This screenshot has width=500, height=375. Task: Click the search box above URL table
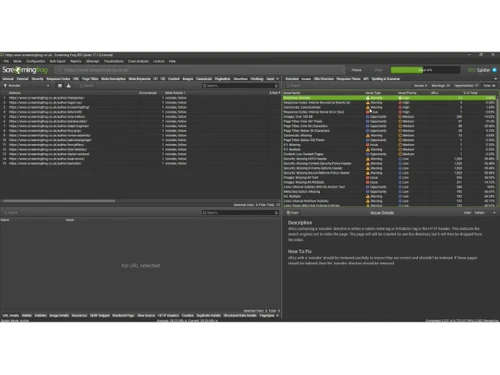click(x=240, y=86)
